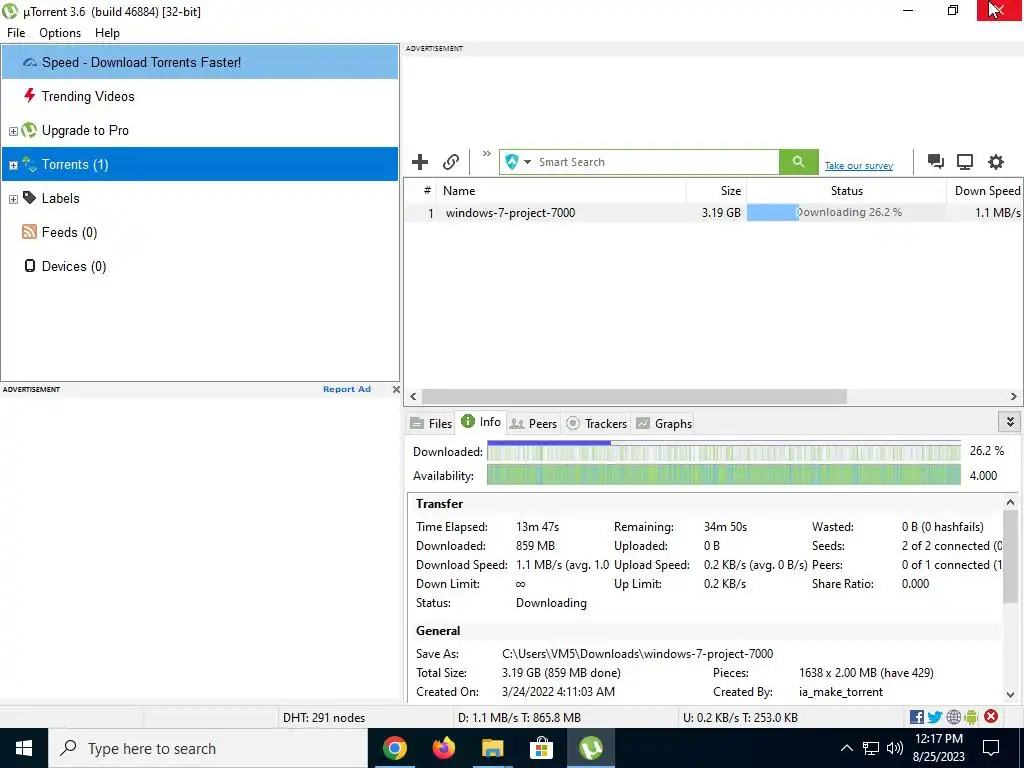Close the left advertisement panel
This screenshot has width=1024, height=768.
pyautogui.click(x=396, y=389)
